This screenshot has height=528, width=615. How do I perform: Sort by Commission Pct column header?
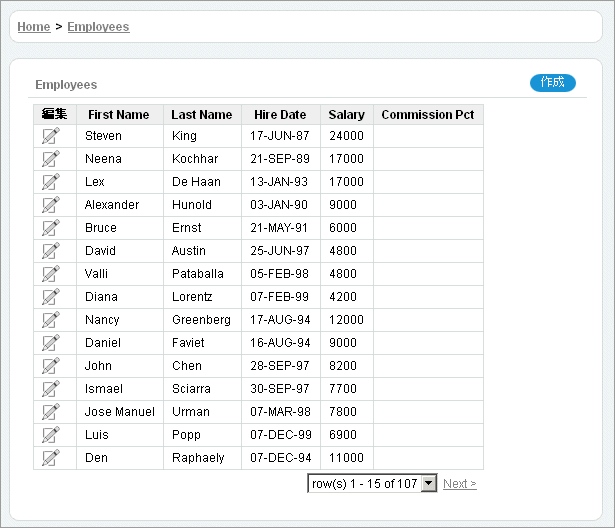point(428,115)
